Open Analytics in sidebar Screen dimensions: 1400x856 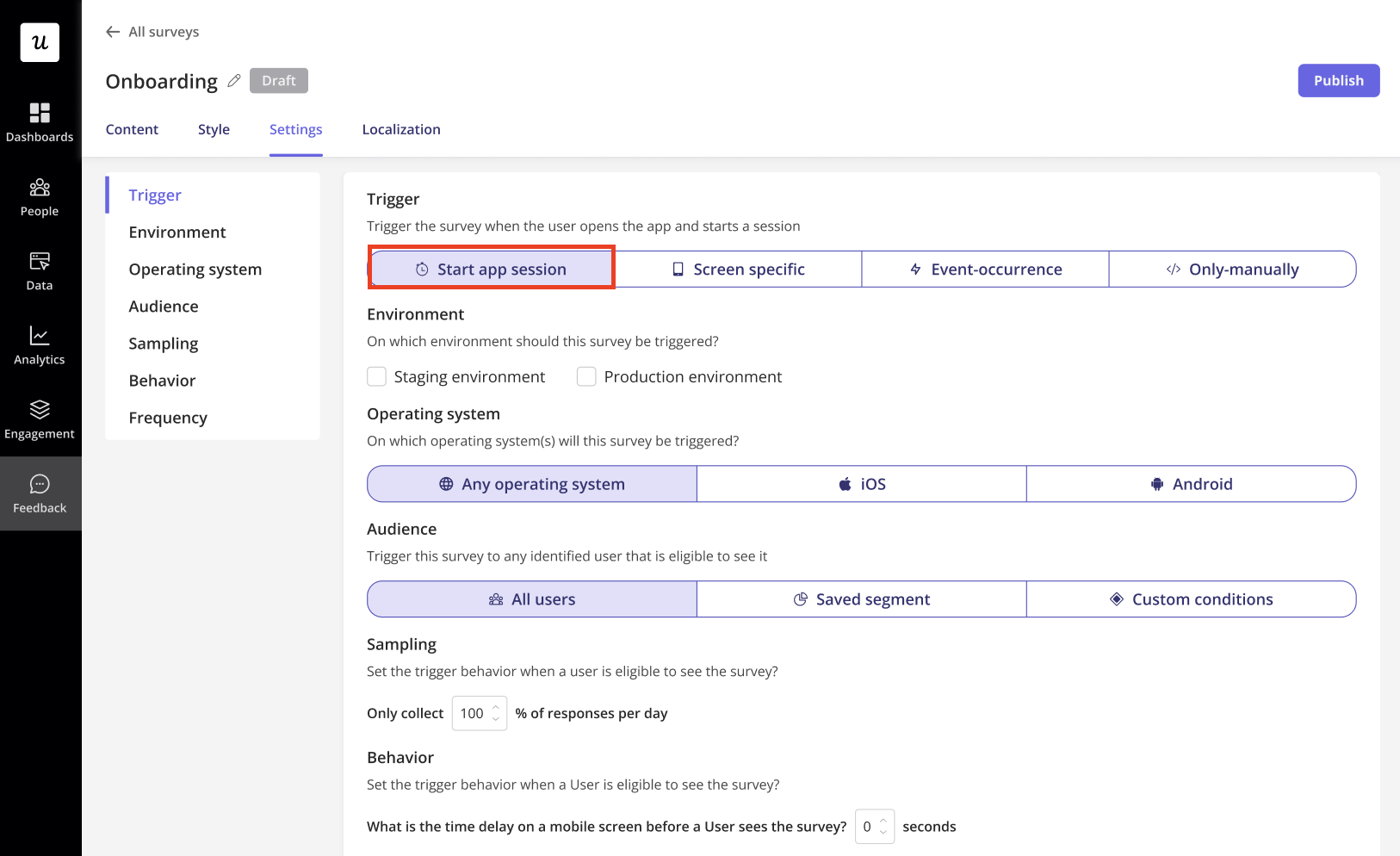point(40,345)
